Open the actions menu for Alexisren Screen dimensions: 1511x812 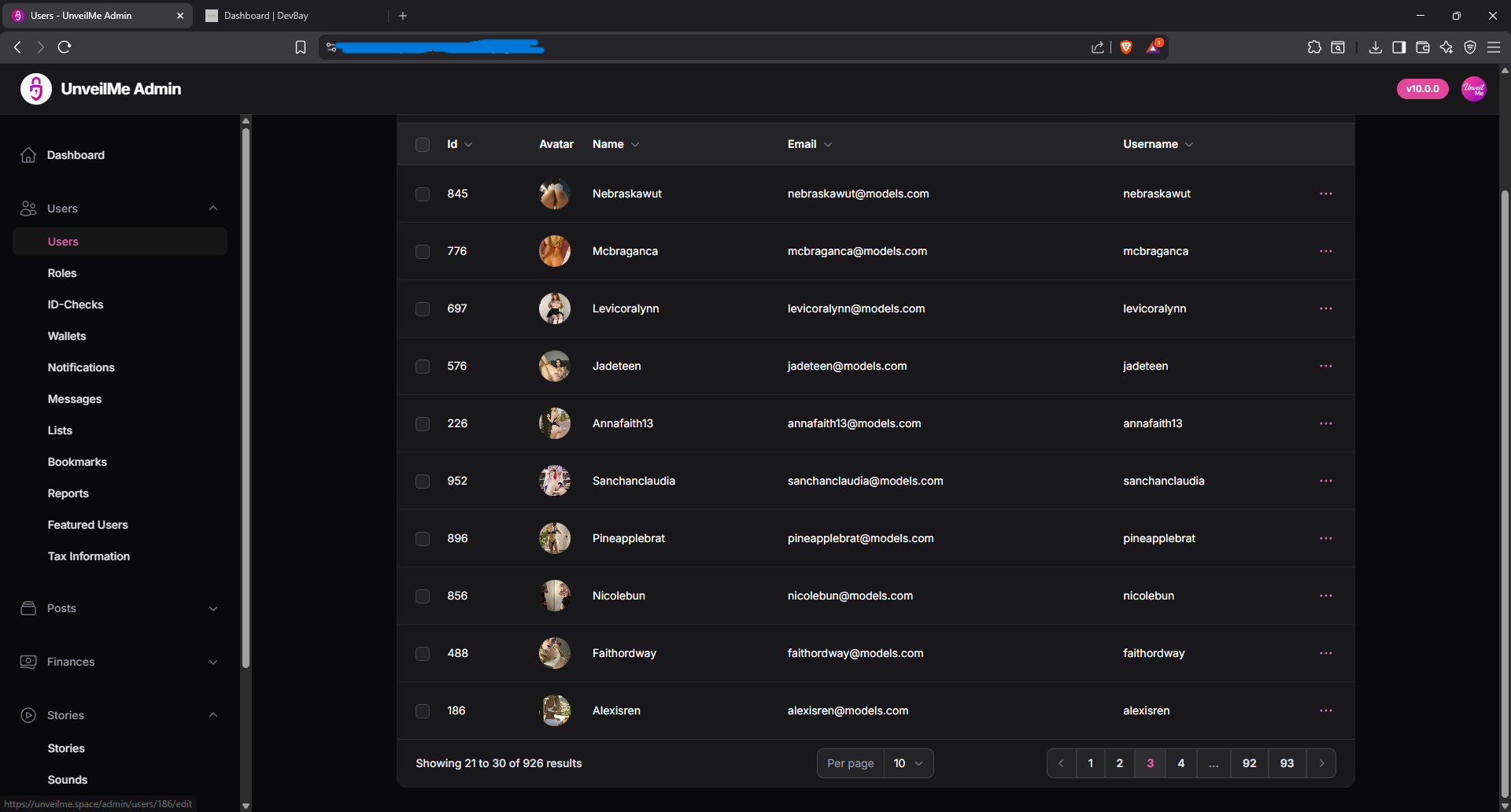tap(1325, 710)
